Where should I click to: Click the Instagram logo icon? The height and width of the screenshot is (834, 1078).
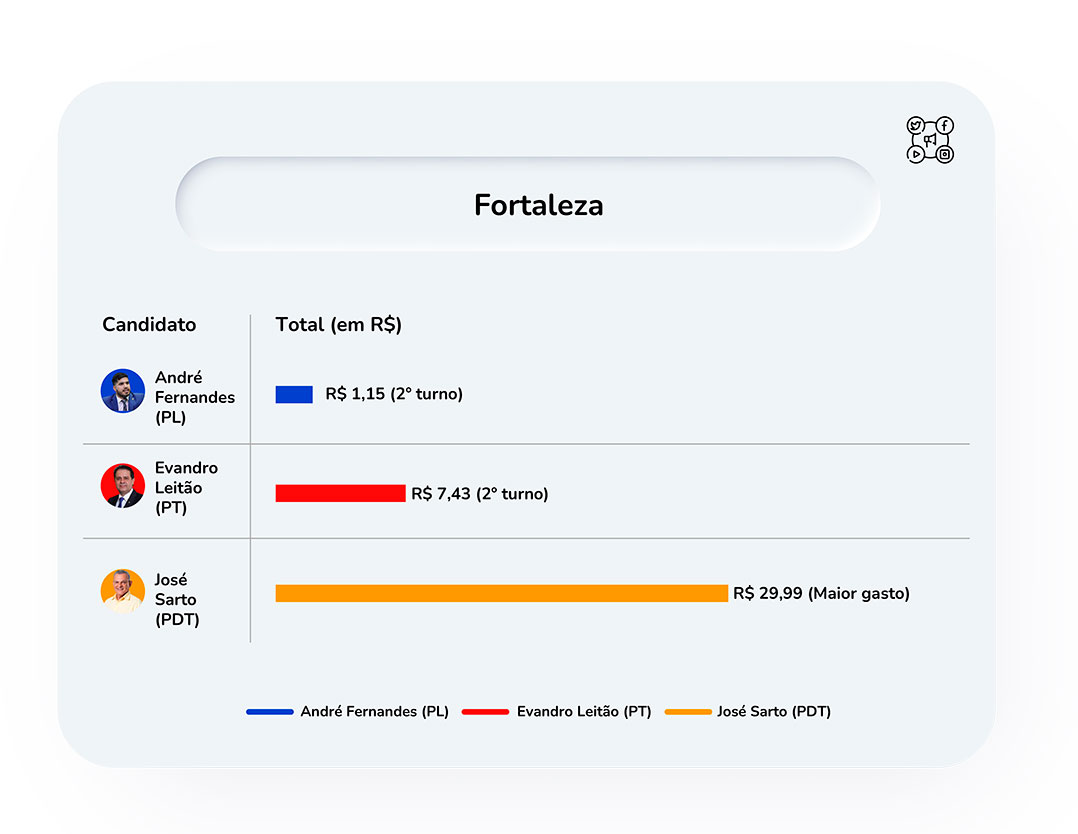pos(945,155)
